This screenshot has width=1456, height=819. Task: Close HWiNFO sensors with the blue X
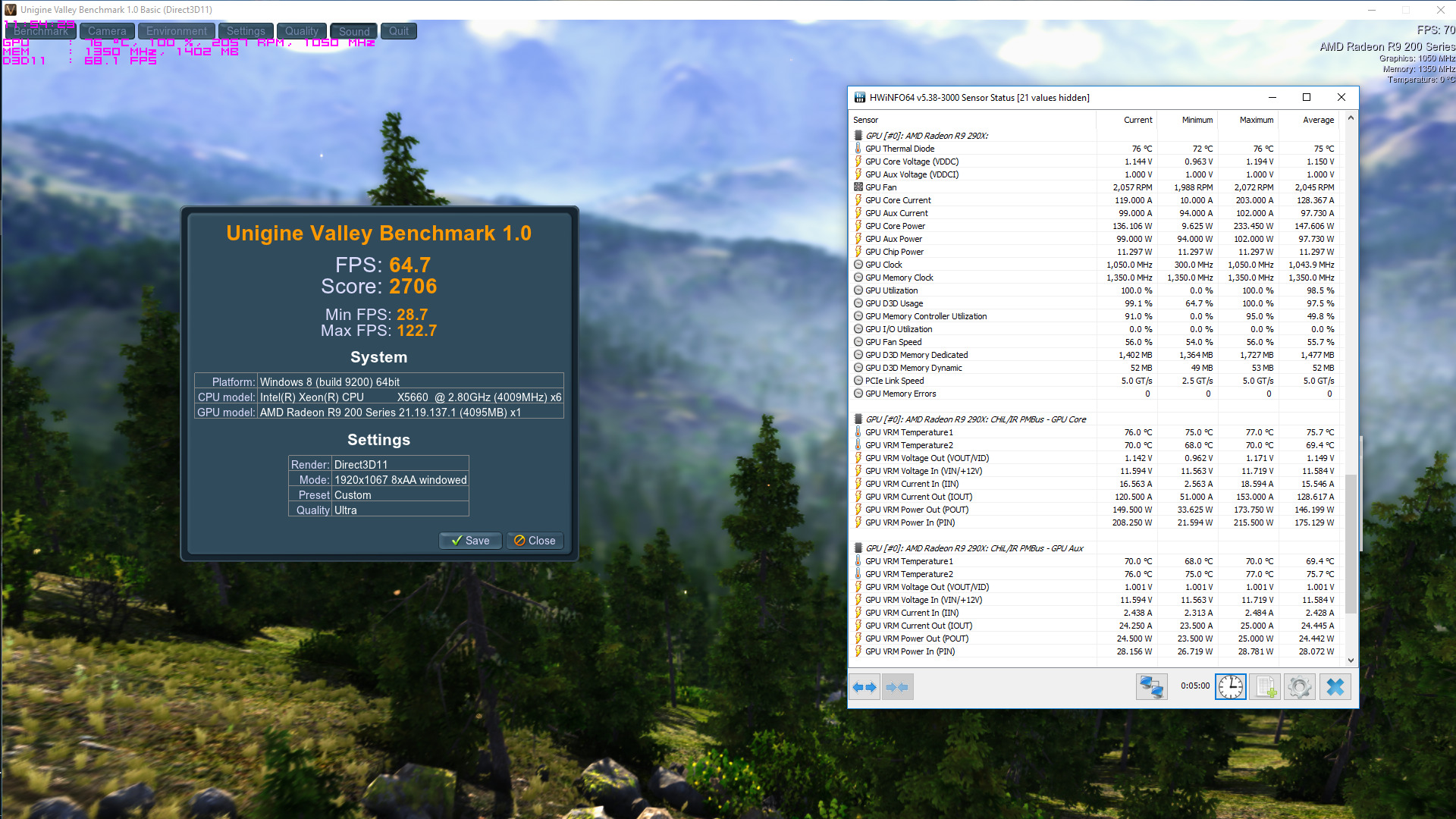pyautogui.click(x=1335, y=687)
